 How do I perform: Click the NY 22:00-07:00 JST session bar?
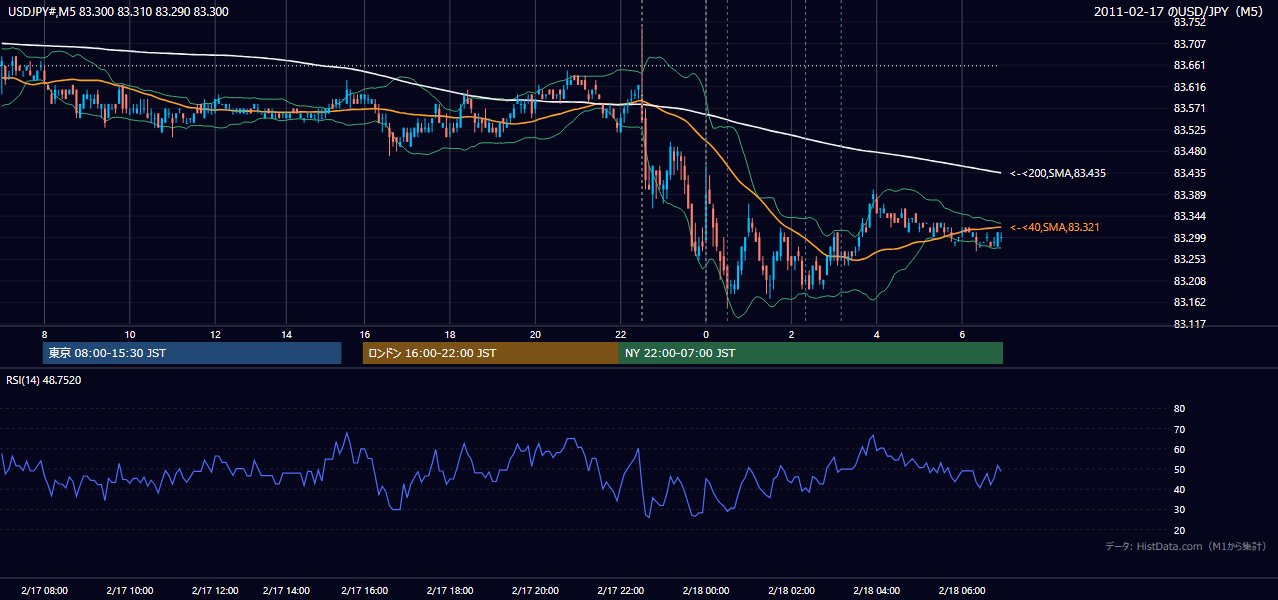click(x=811, y=353)
